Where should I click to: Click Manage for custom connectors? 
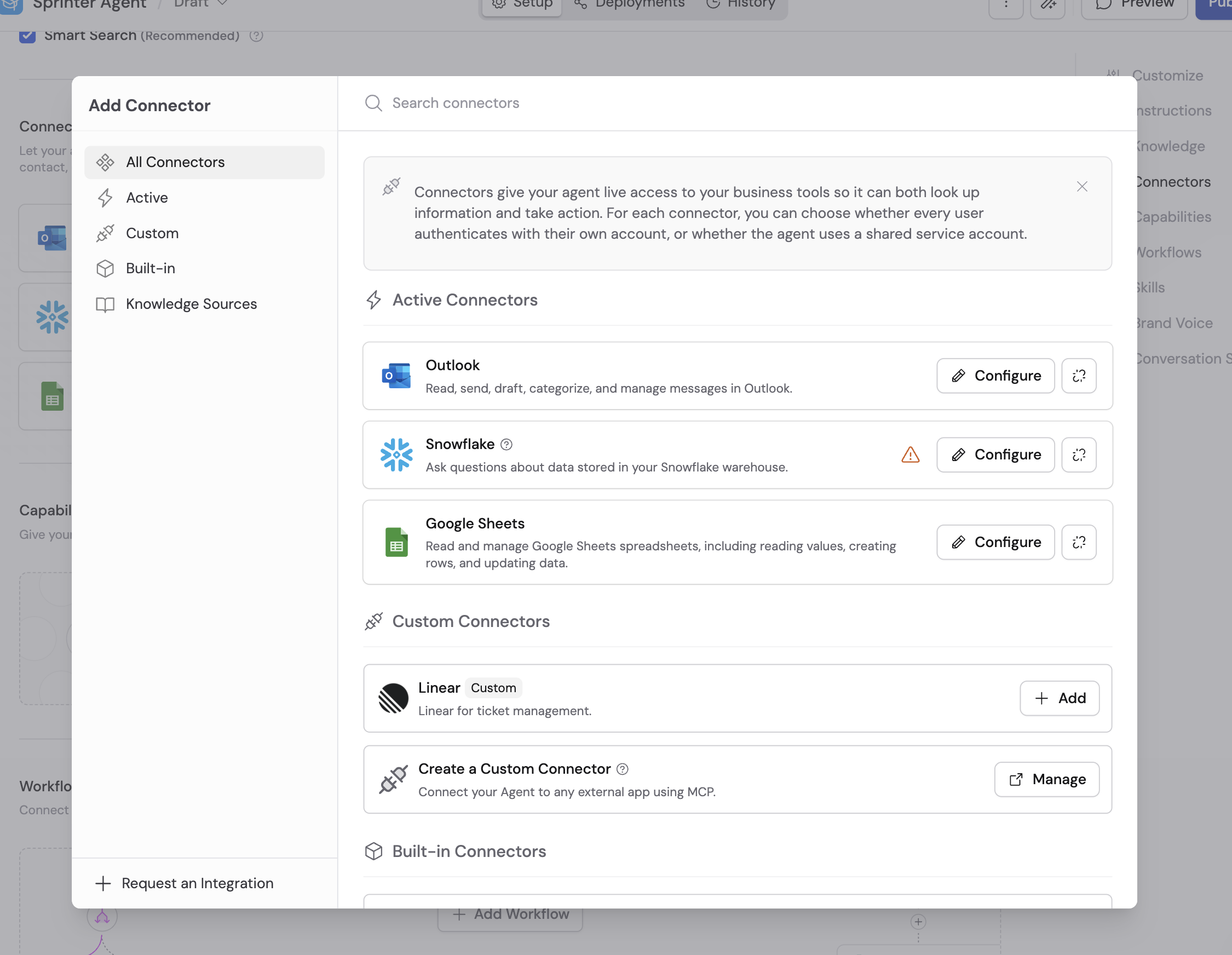point(1046,780)
